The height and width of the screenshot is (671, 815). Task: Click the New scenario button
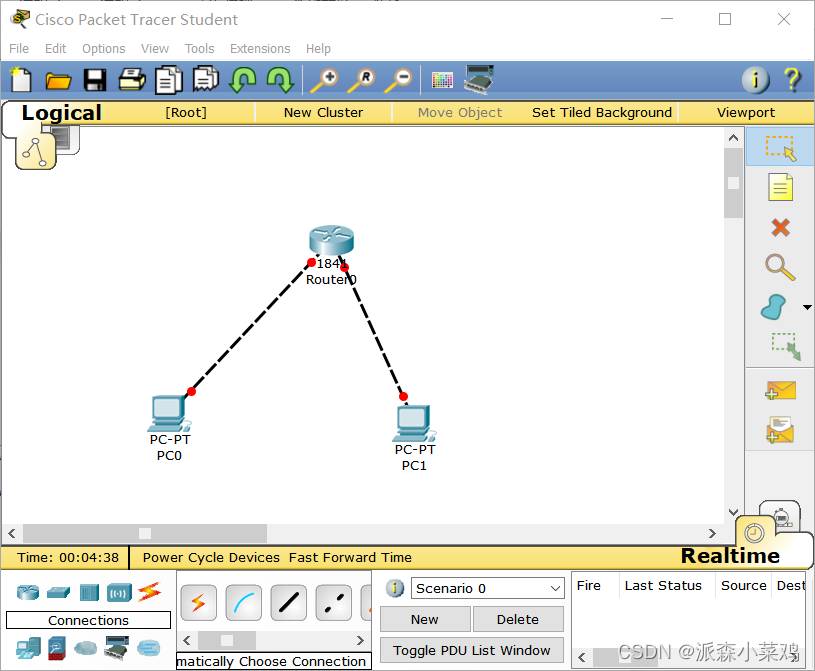pos(425,619)
